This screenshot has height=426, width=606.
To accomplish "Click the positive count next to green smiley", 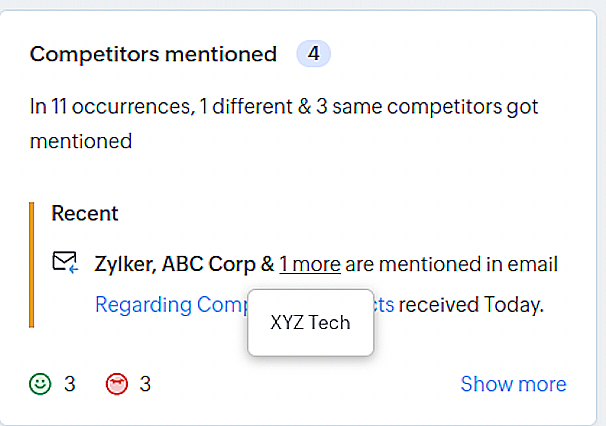I will point(70,383).
